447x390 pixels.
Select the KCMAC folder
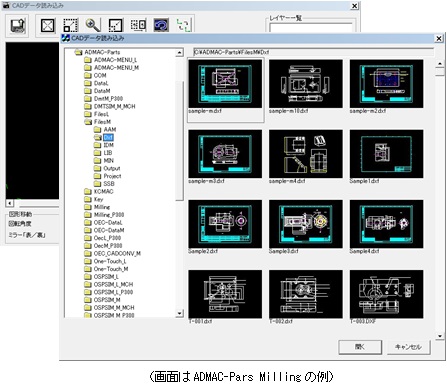(x=103, y=191)
